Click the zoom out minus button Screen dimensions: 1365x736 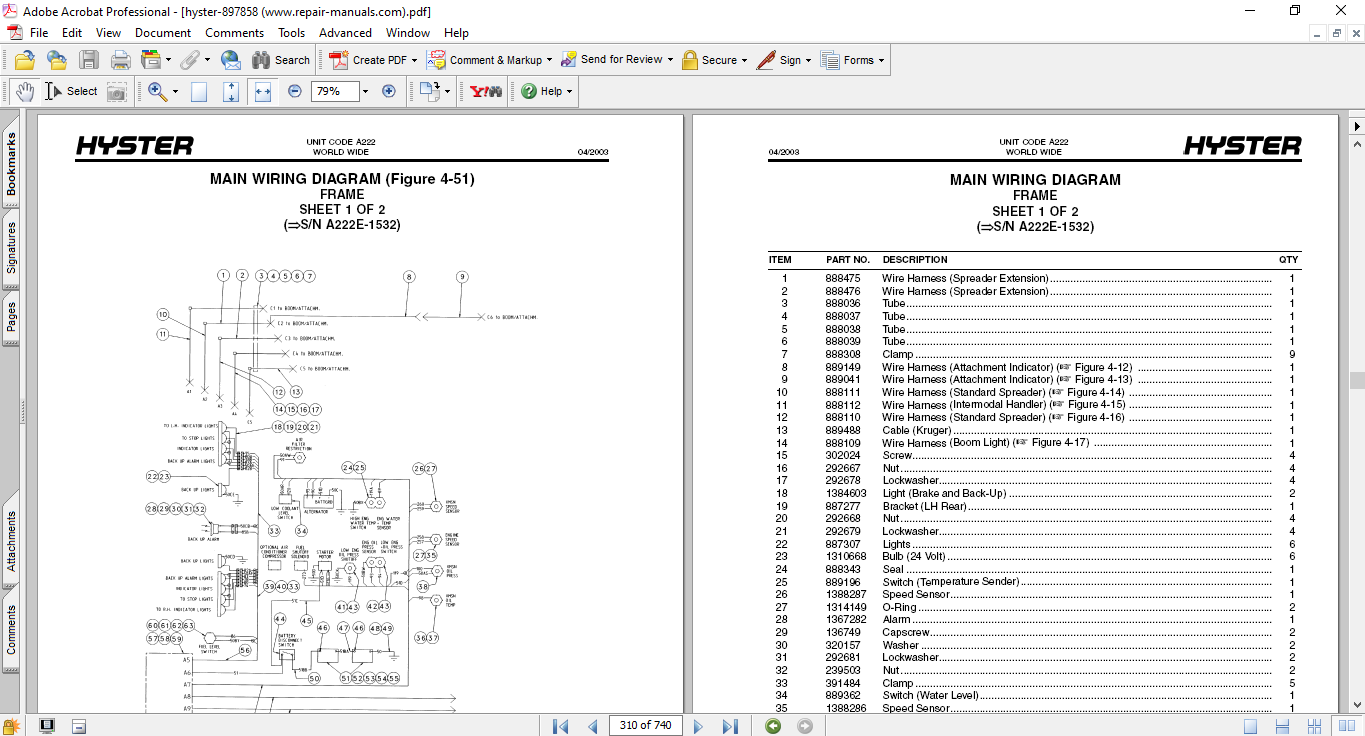[x=294, y=91]
